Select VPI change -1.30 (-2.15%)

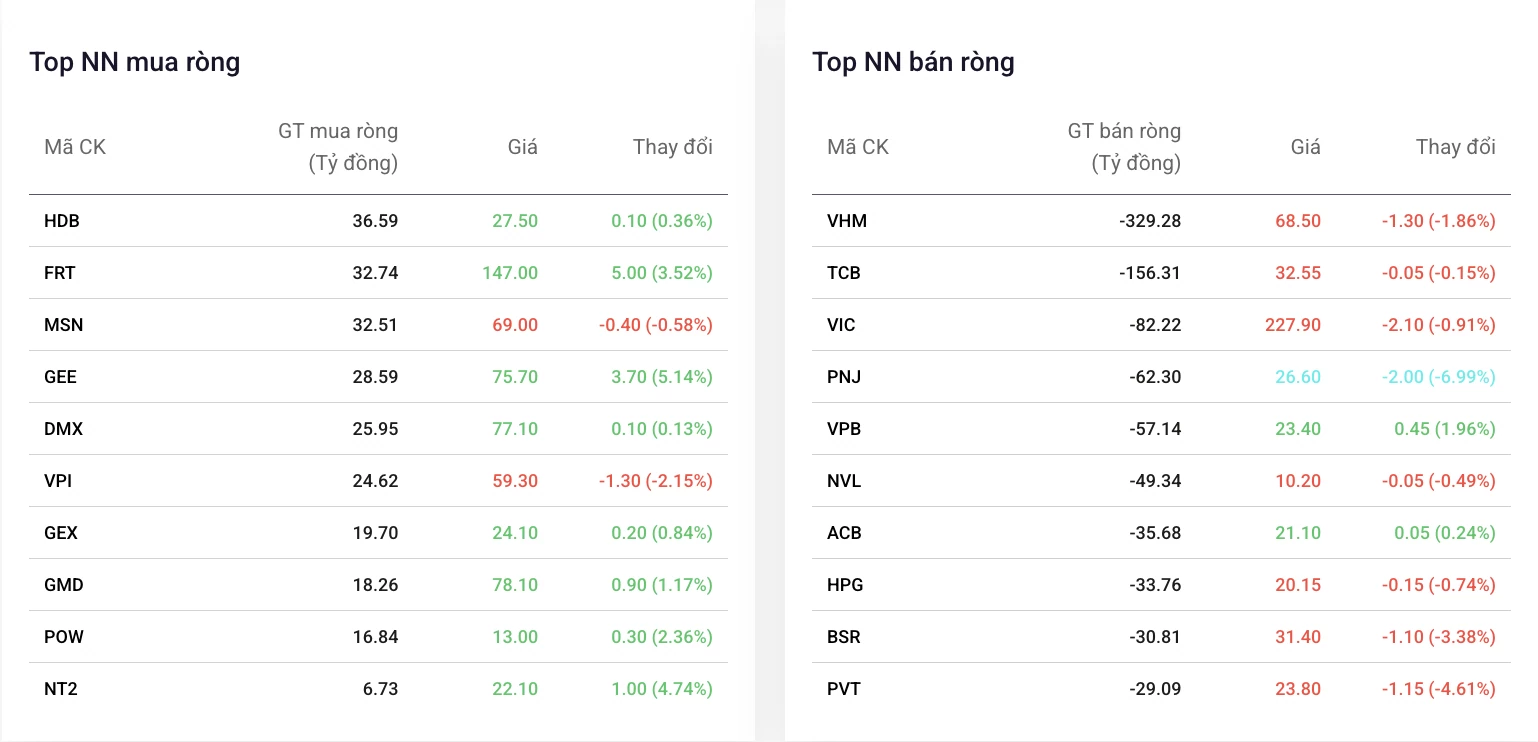coord(656,481)
